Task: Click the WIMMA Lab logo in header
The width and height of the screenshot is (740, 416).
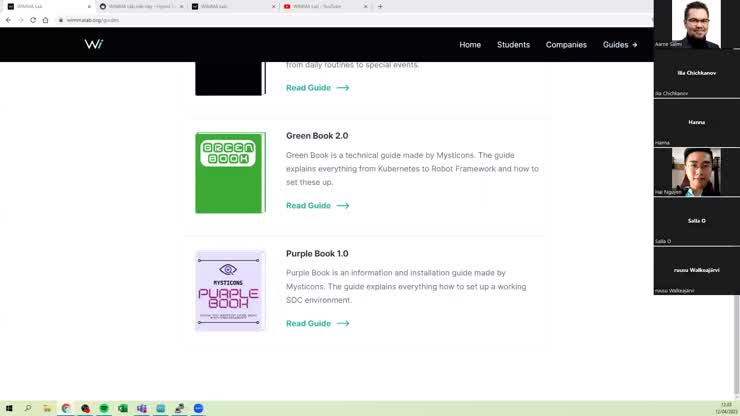Action: [93, 44]
